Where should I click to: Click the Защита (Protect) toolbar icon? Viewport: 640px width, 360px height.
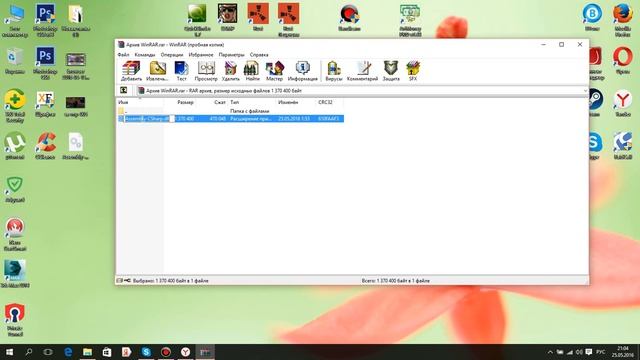point(391,71)
